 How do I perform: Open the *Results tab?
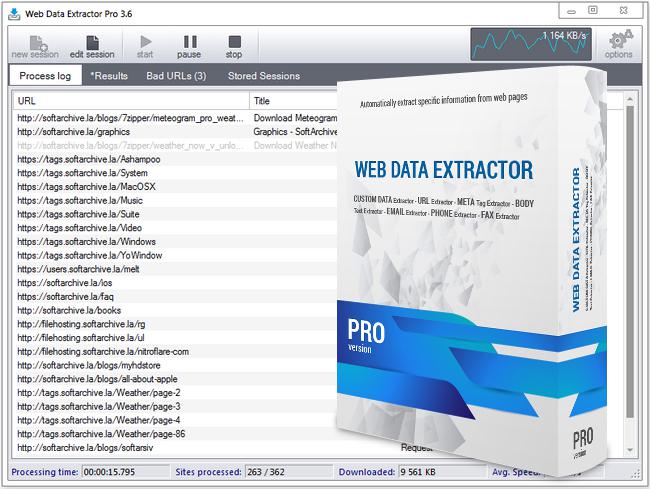click(x=109, y=76)
